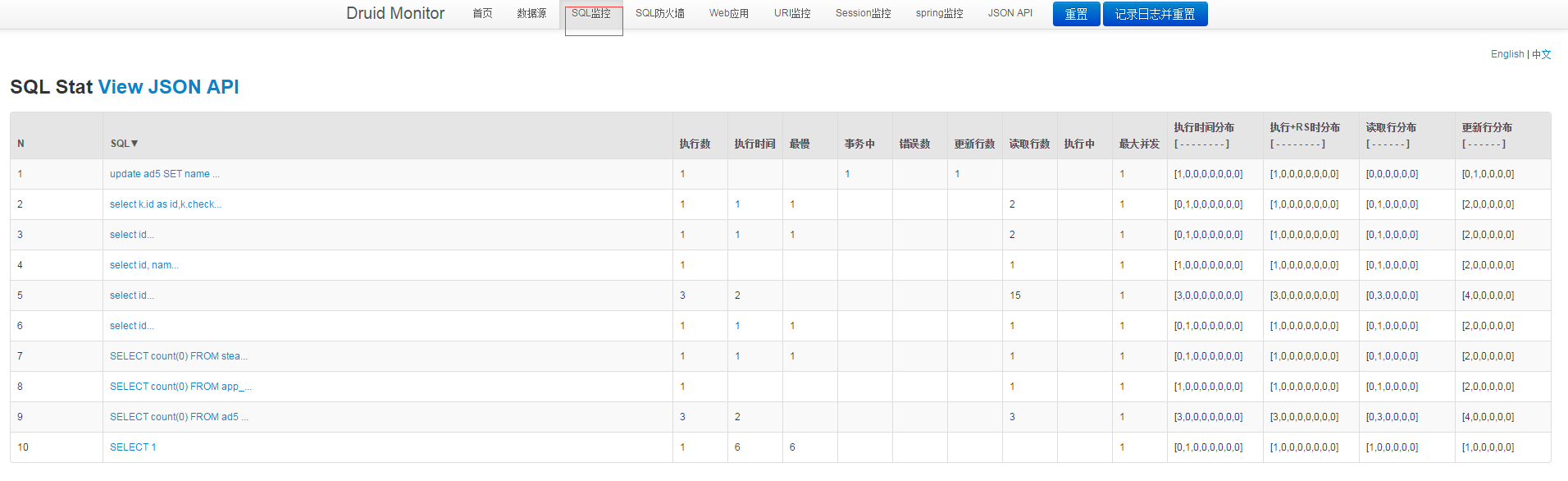The image size is (1568, 481).
Task: Open the Web应用 navigation item
Action: (x=729, y=14)
